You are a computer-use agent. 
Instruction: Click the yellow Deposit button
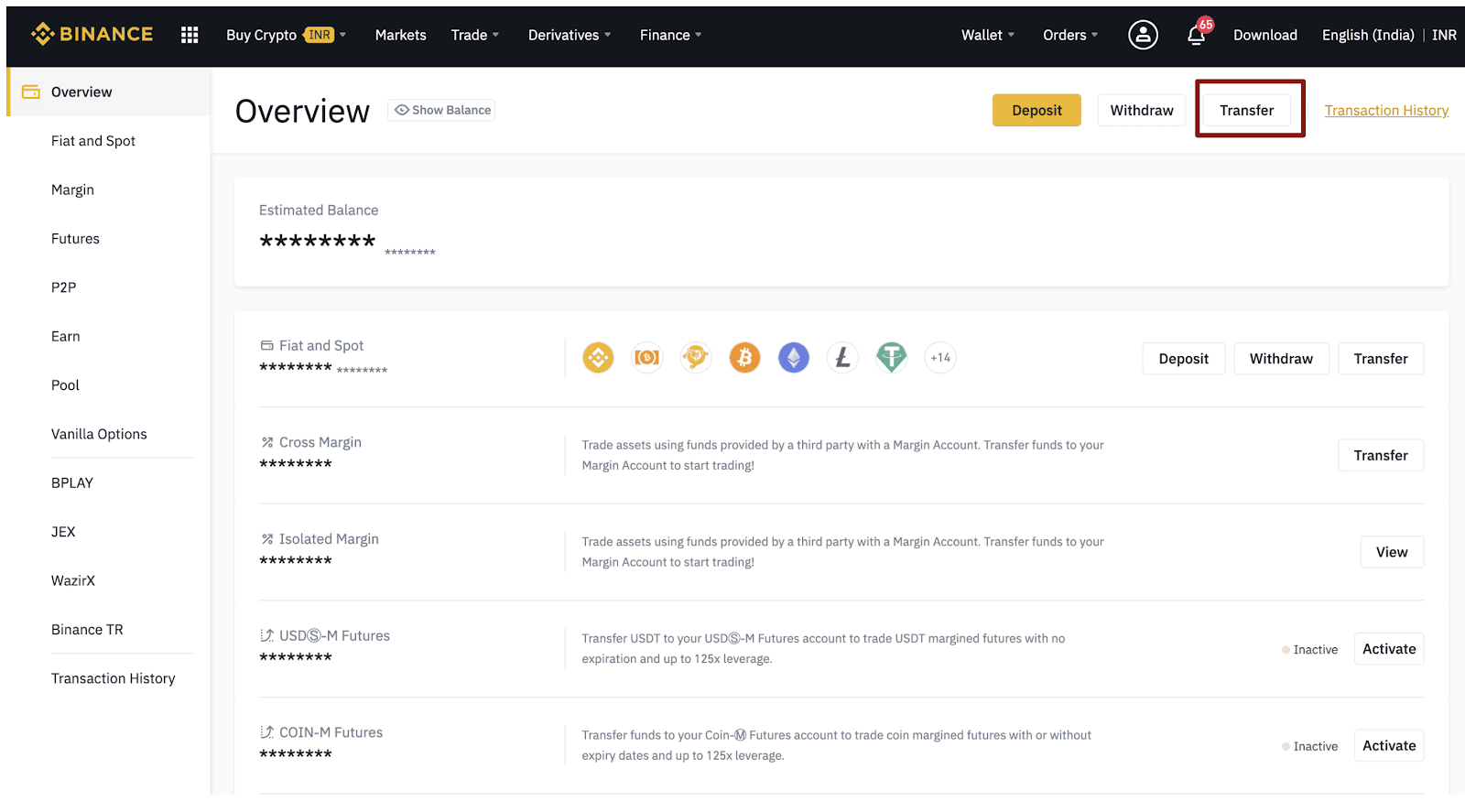pyautogui.click(x=1036, y=111)
